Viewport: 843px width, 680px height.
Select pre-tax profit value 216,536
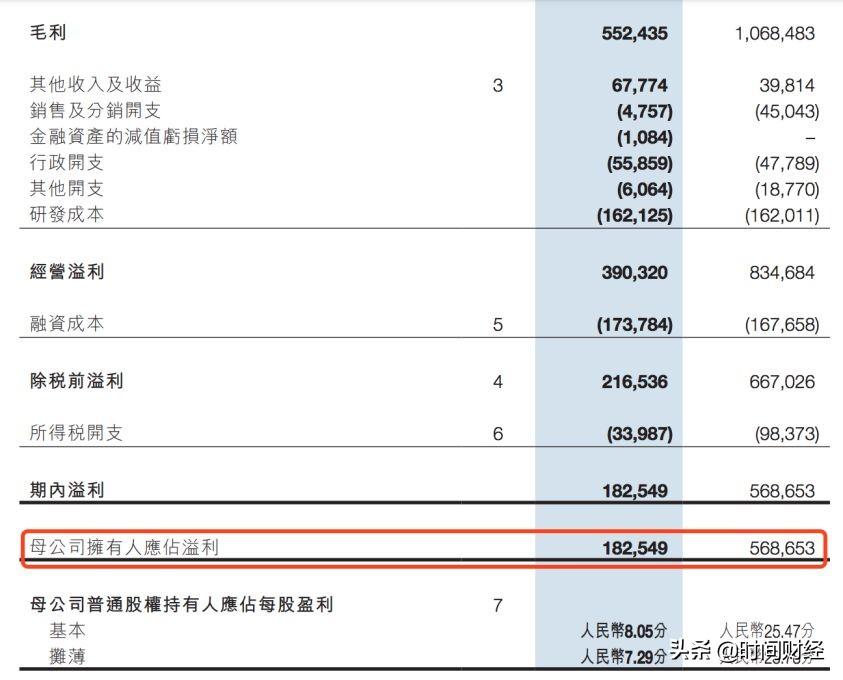click(x=634, y=382)
